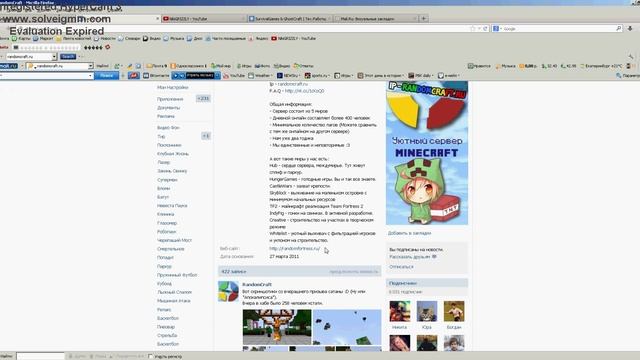Open the vk.cc F.A.Q link
Viewport: 640px width, 360px height.
304,91
